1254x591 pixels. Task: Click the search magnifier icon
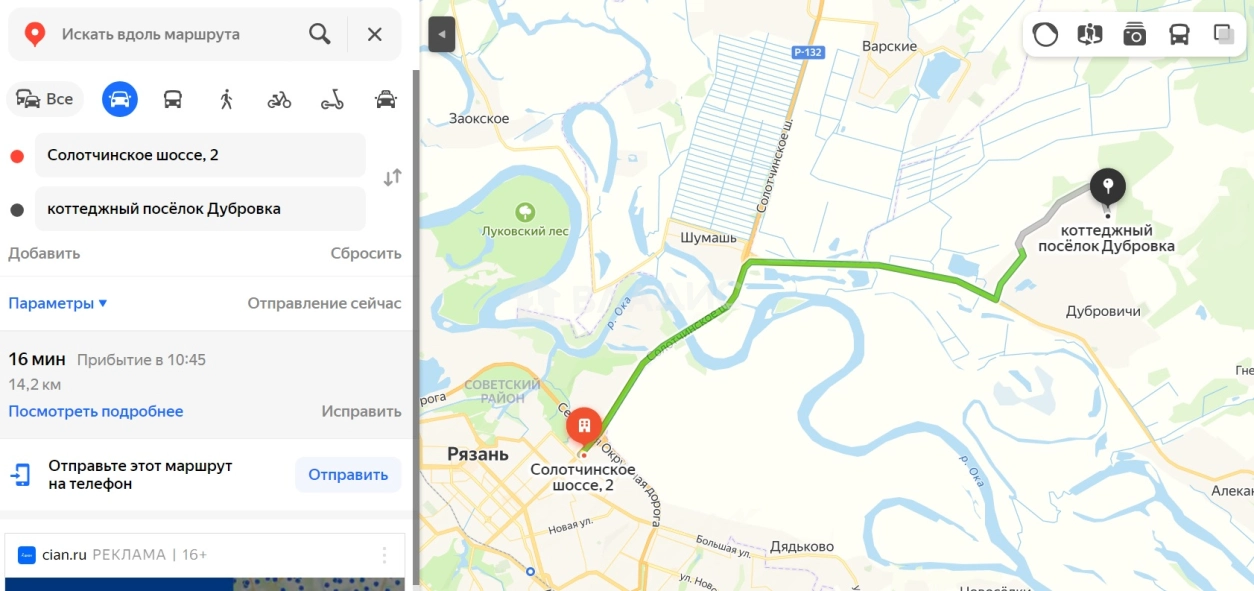[320, 34]
